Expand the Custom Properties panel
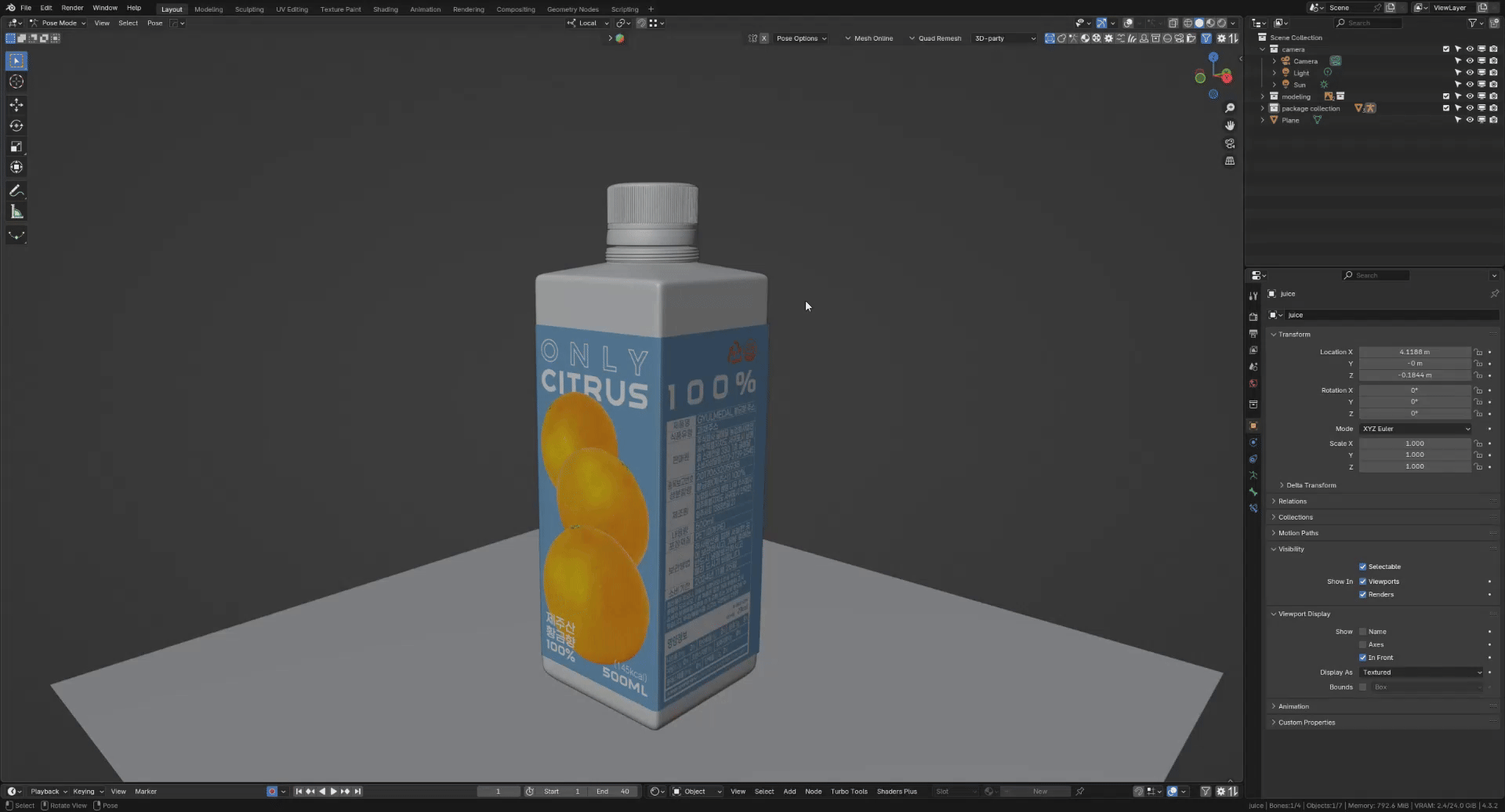This screenshot has width=1505, height=812. tap(1306, 723)
